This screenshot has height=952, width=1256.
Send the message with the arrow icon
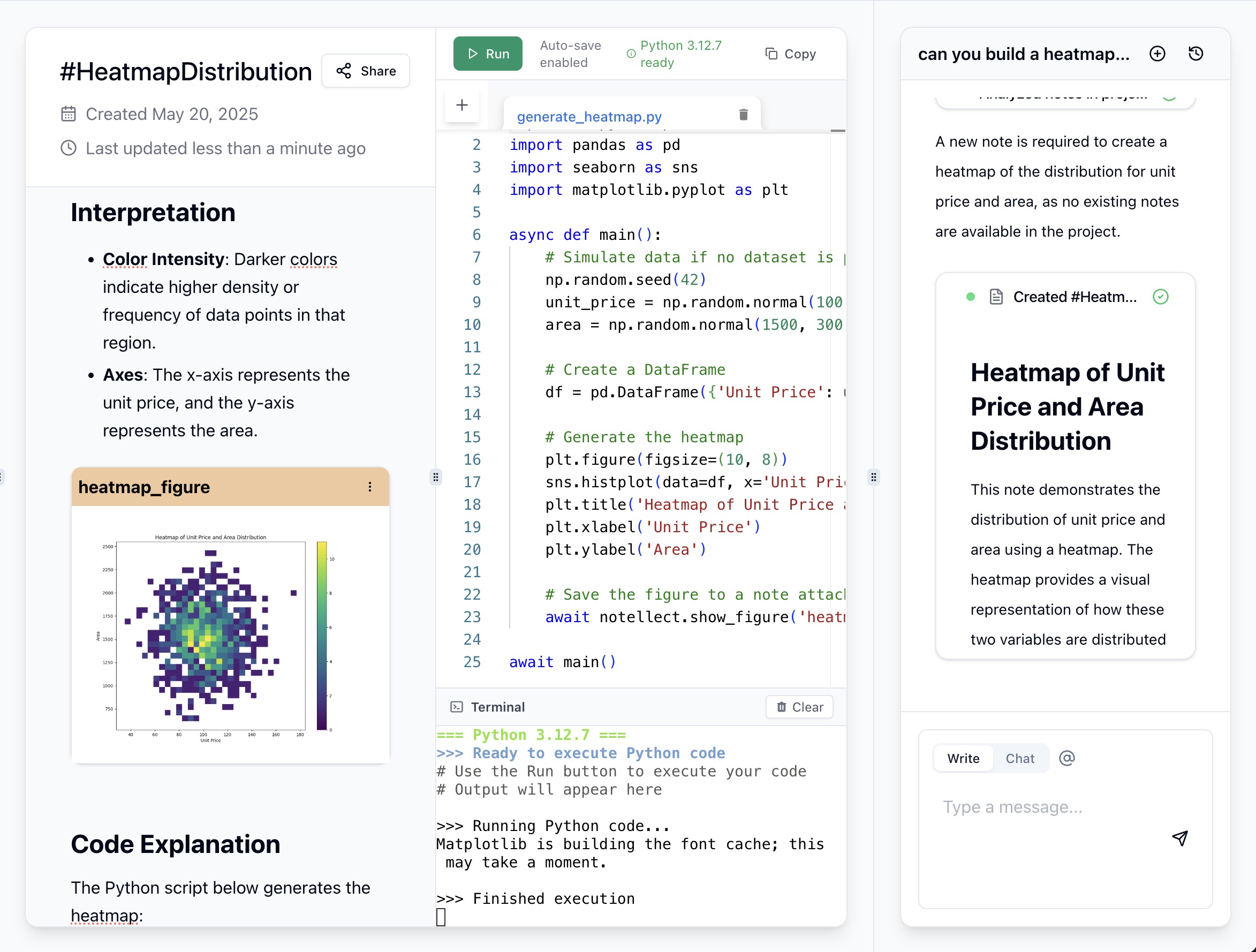pos(1180,838)
